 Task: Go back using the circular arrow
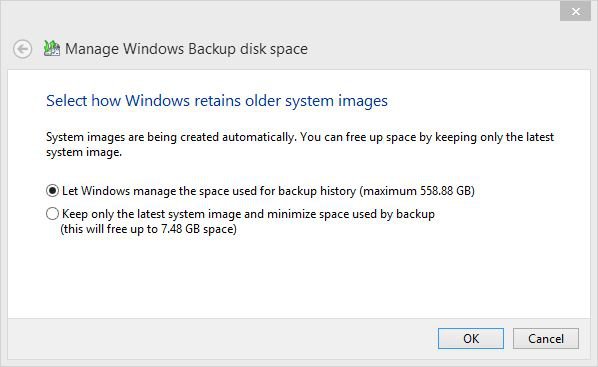(23, 49)
